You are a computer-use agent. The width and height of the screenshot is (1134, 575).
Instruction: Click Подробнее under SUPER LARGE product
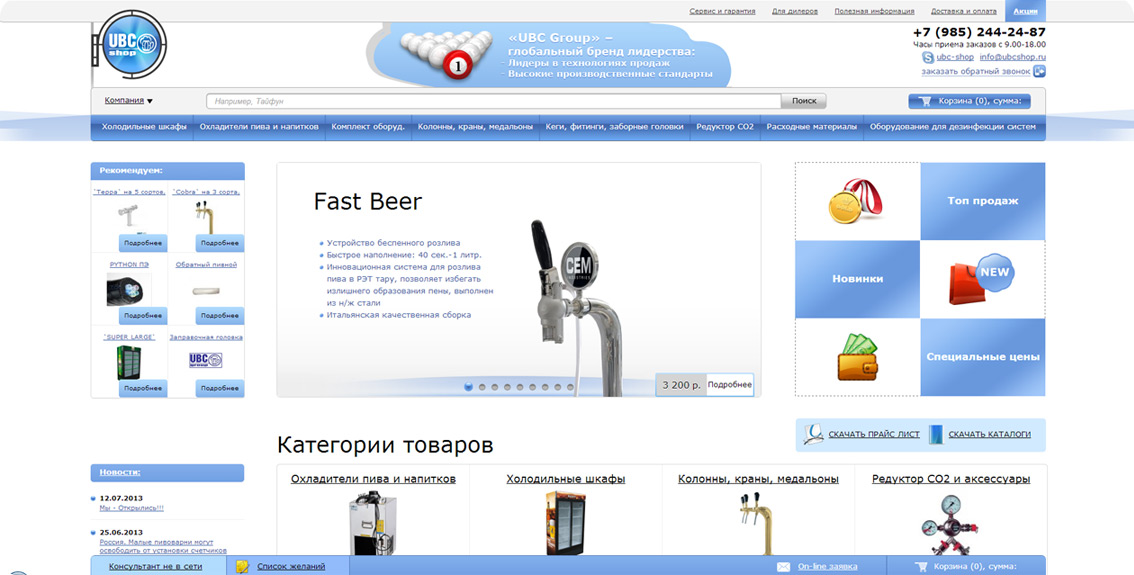pos(142,388)
